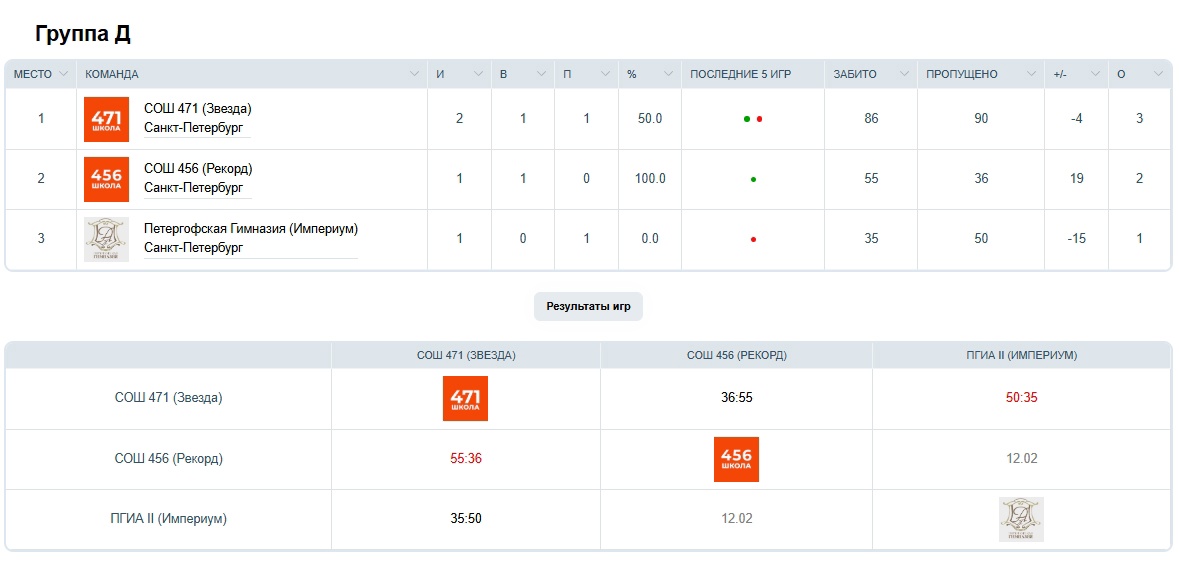Click the red dot in the Петергофская Гимназия row
The height and width of the screenshot is (569, 1179).
click(x=753, y=240)
